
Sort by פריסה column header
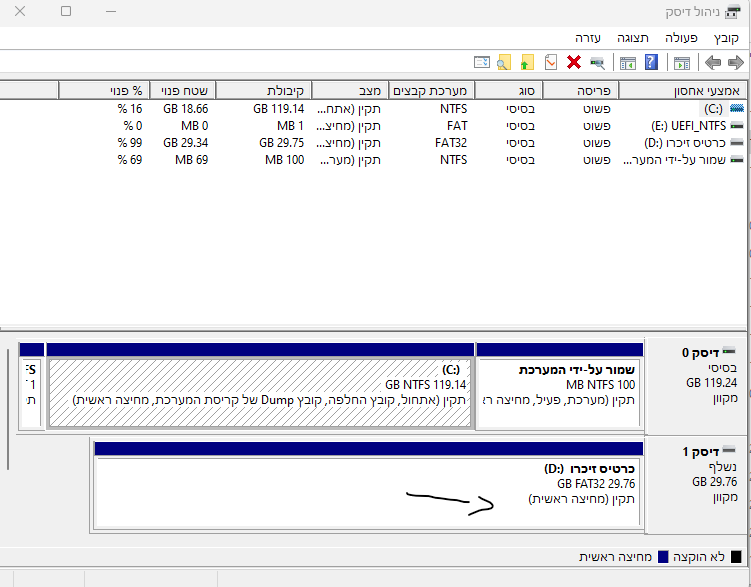tap(580, 90)
